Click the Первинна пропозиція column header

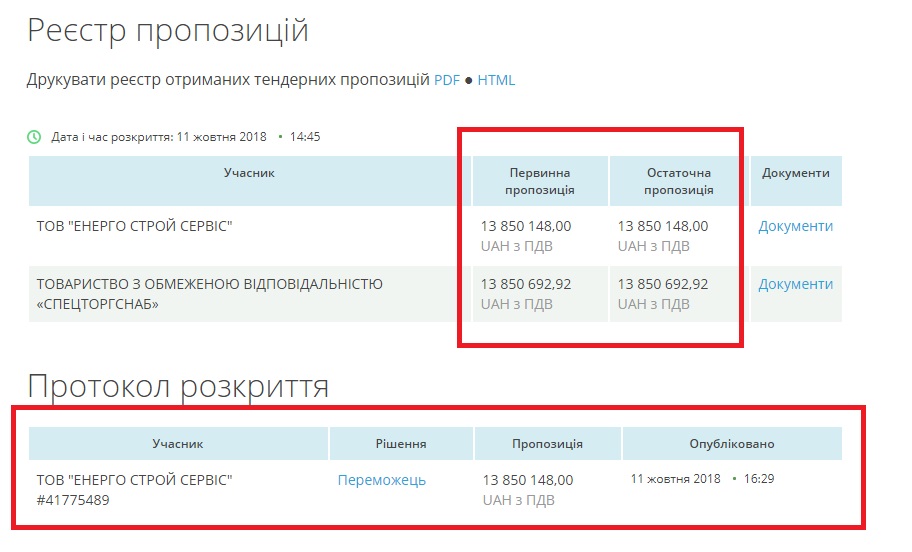pyautogui.click(x=539, y=181)
